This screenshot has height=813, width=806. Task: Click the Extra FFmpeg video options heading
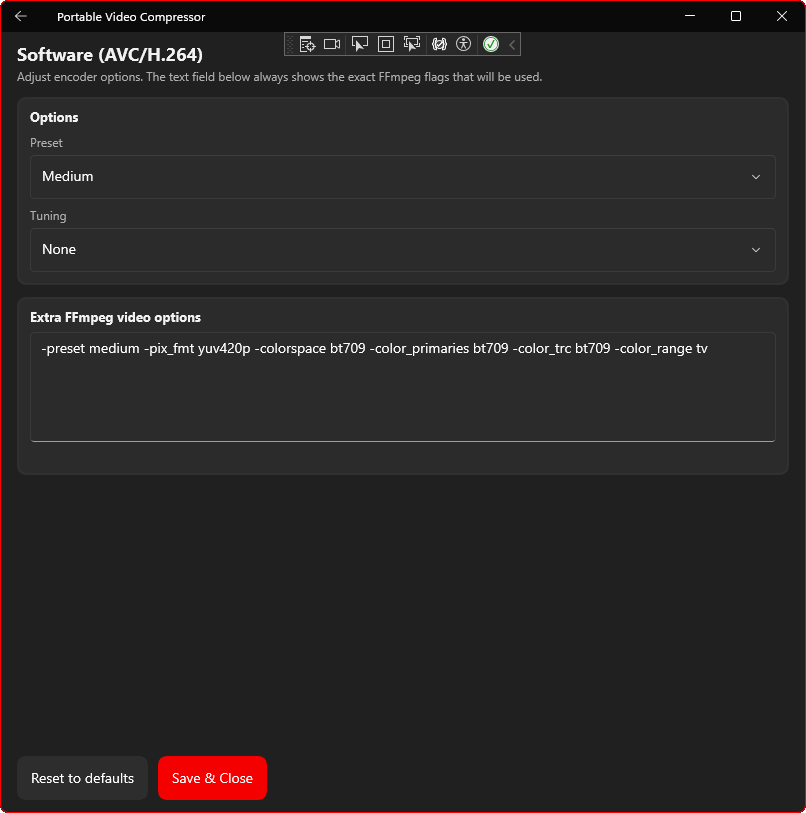pyautogui.click(x=115, y=317)
